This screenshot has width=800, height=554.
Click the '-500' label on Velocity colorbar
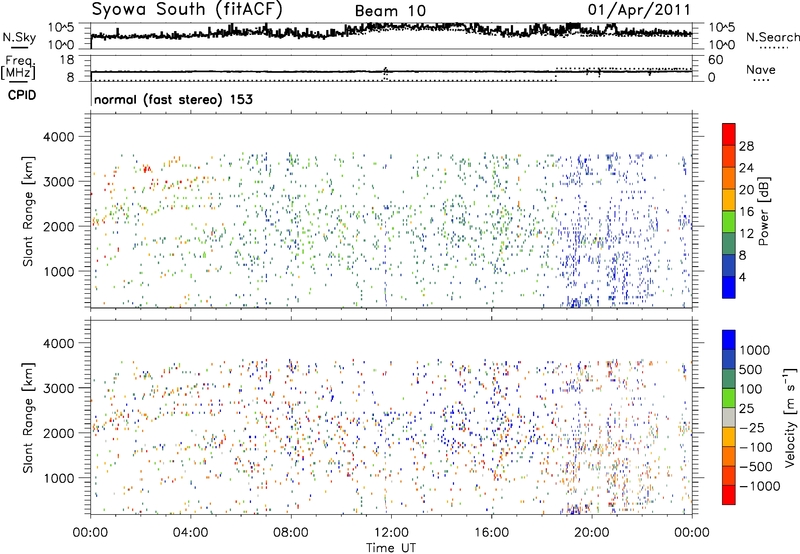click(x=756, y=467)
